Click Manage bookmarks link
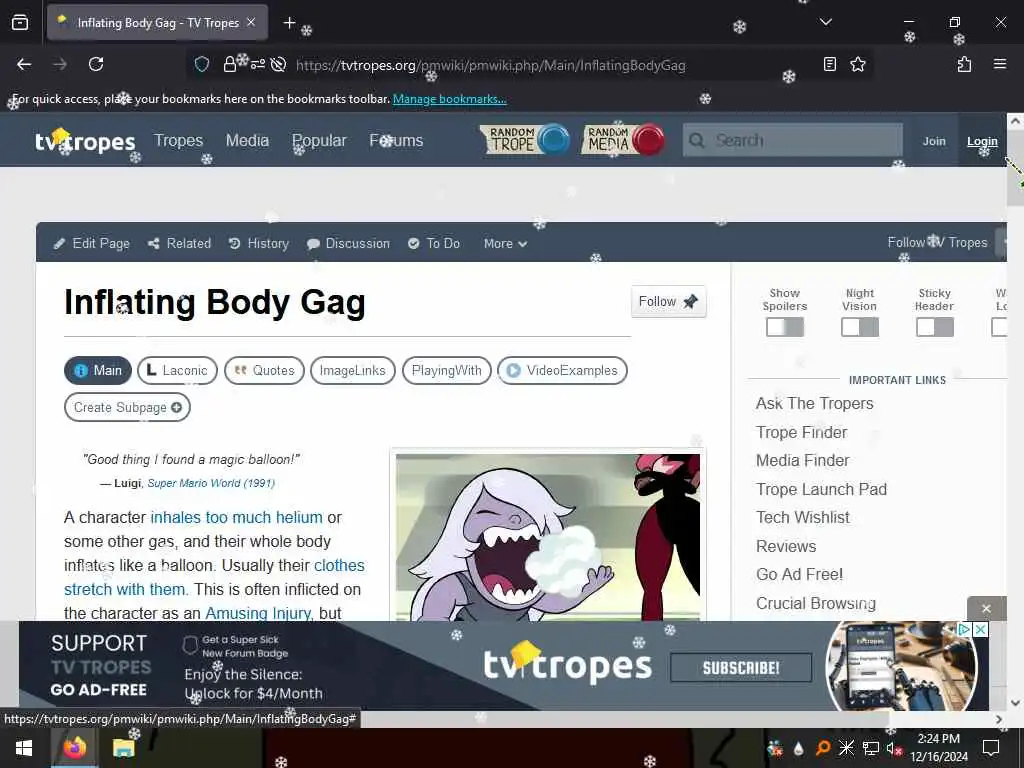The width and height of the screenshot is (1024, 768). pyautogui.click(x=449, y=99)
